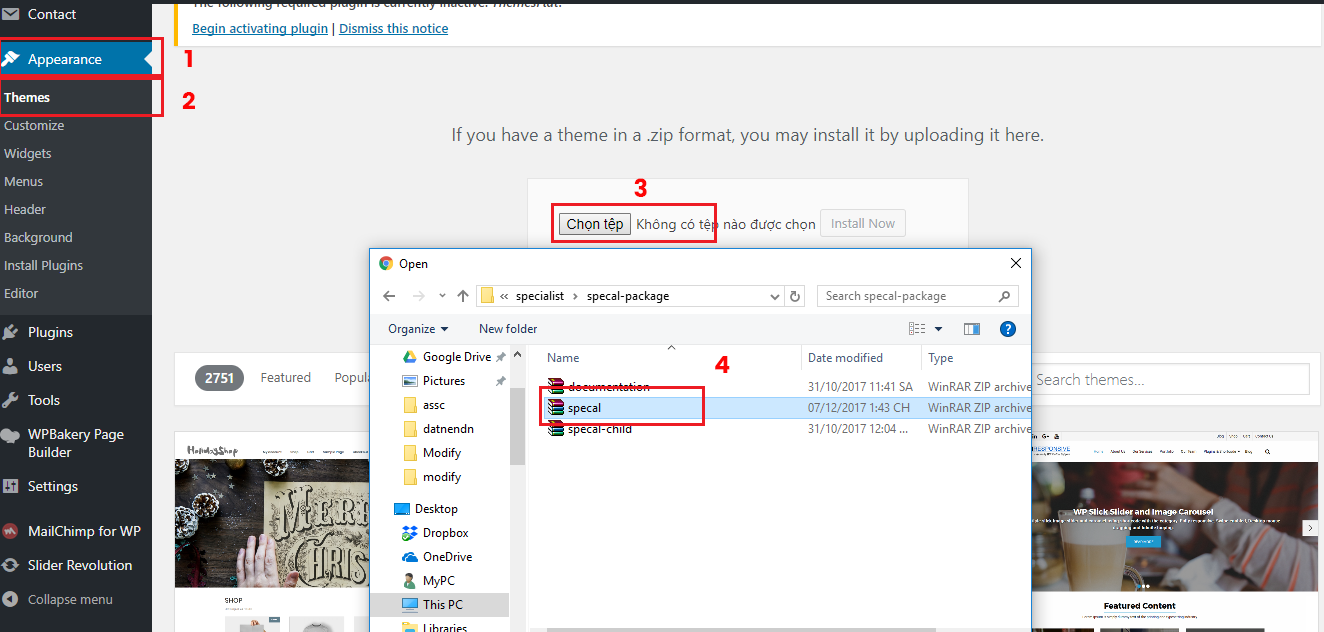This screenshot has width=1324, height=632.
Task: Open the Organize dropdown menu
Action: [418, 329]
